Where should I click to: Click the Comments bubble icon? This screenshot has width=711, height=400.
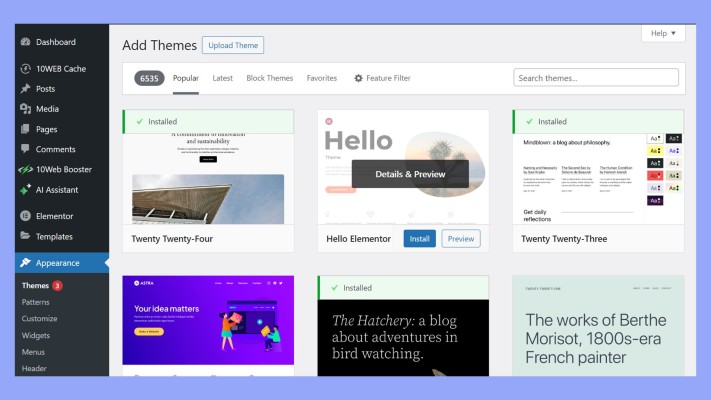click(24, 149)
